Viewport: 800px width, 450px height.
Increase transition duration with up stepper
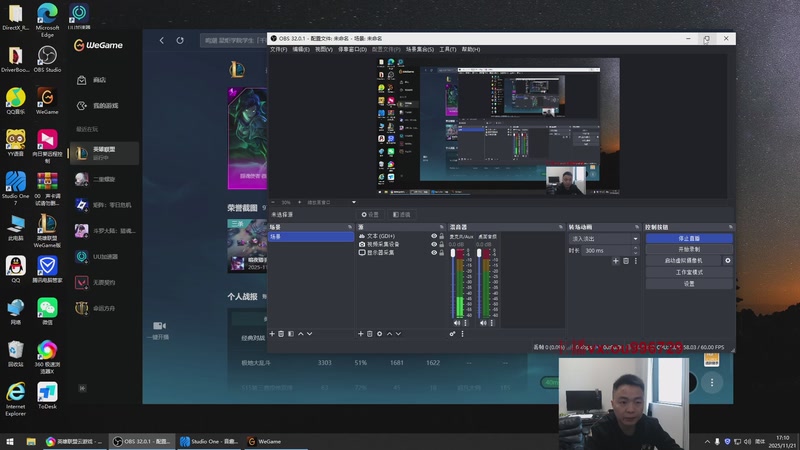636,248
